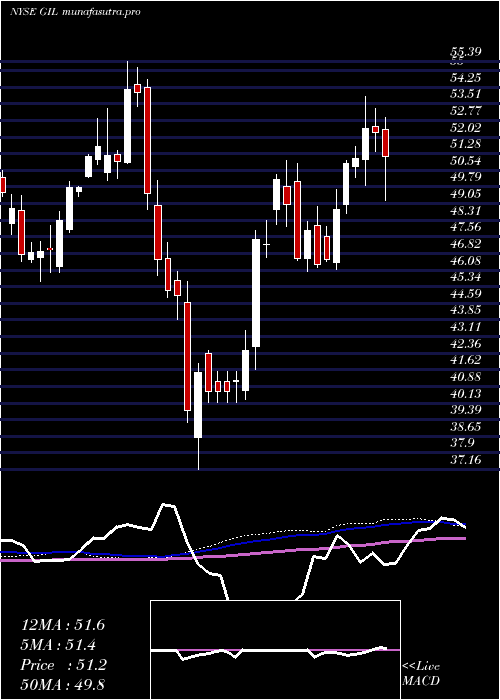
Task: Select the 47.56 price axis label
Action: (x=465, y=227)
